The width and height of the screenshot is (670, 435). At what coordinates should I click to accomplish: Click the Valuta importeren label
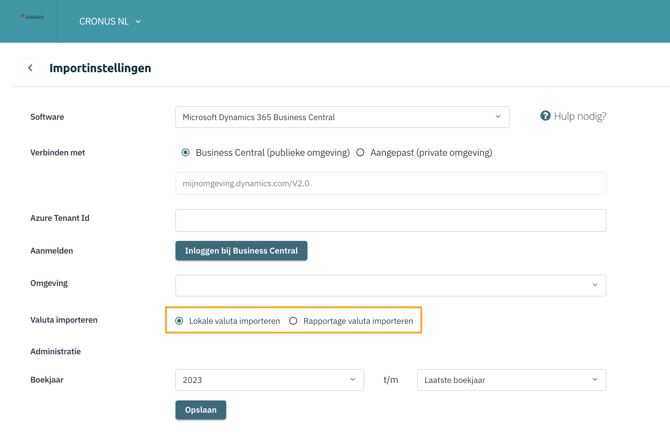point(64,320)
